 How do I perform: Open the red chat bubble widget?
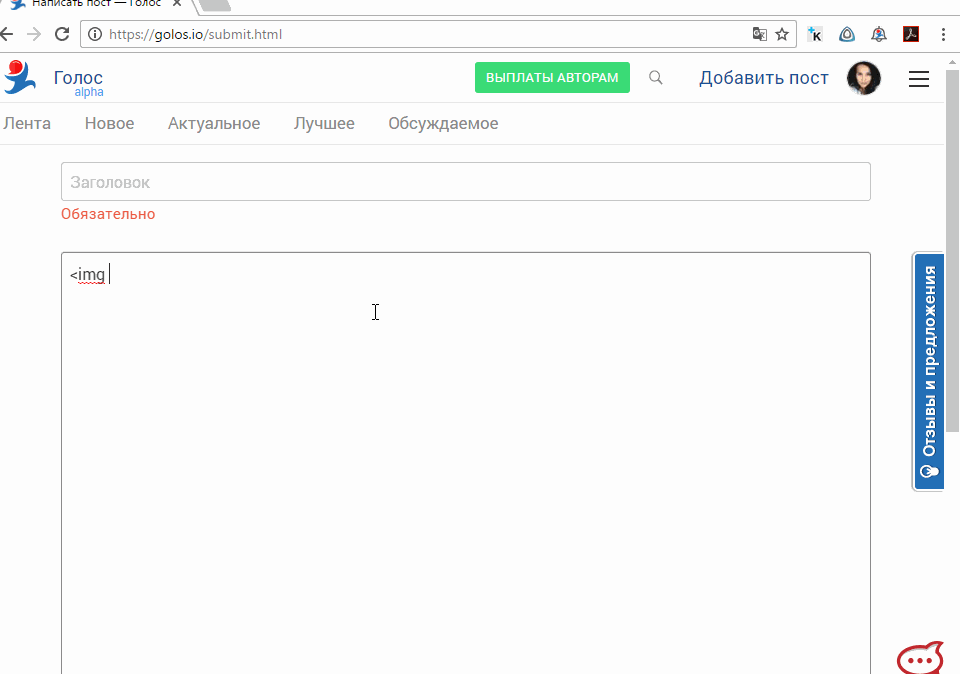click(x=920, y=657)
